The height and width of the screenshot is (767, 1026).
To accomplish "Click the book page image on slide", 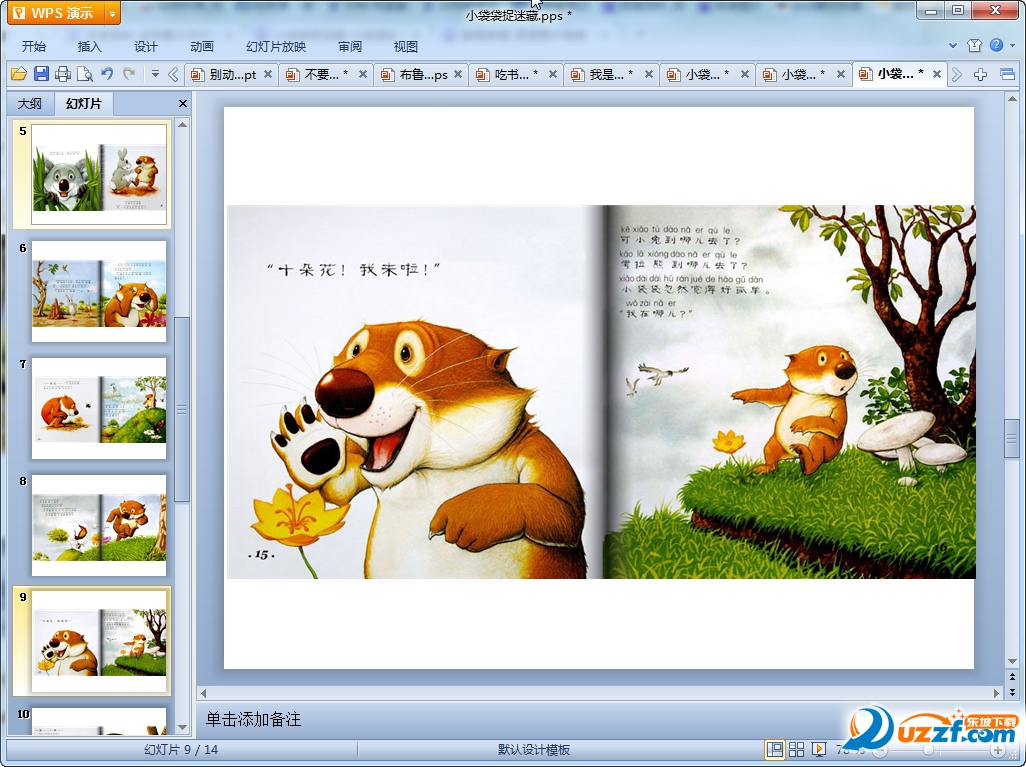I will pyautogui.click(x=601, y=392).
